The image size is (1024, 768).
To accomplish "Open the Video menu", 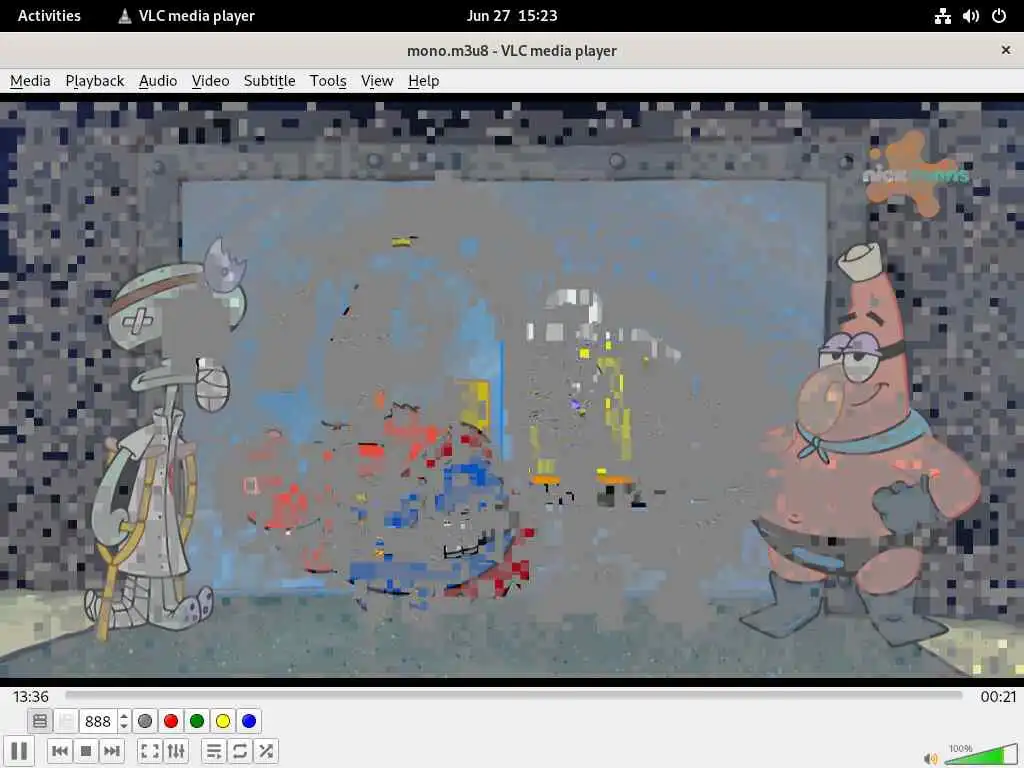I will click(x=210, y=81).
